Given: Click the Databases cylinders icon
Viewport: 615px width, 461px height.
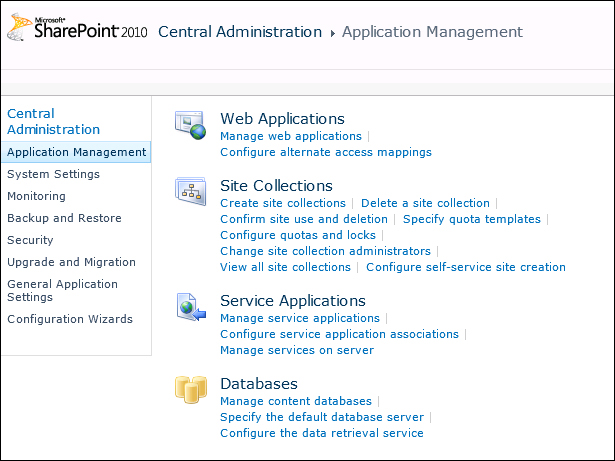Looking at the screenshot, I should tap(190, 389).
